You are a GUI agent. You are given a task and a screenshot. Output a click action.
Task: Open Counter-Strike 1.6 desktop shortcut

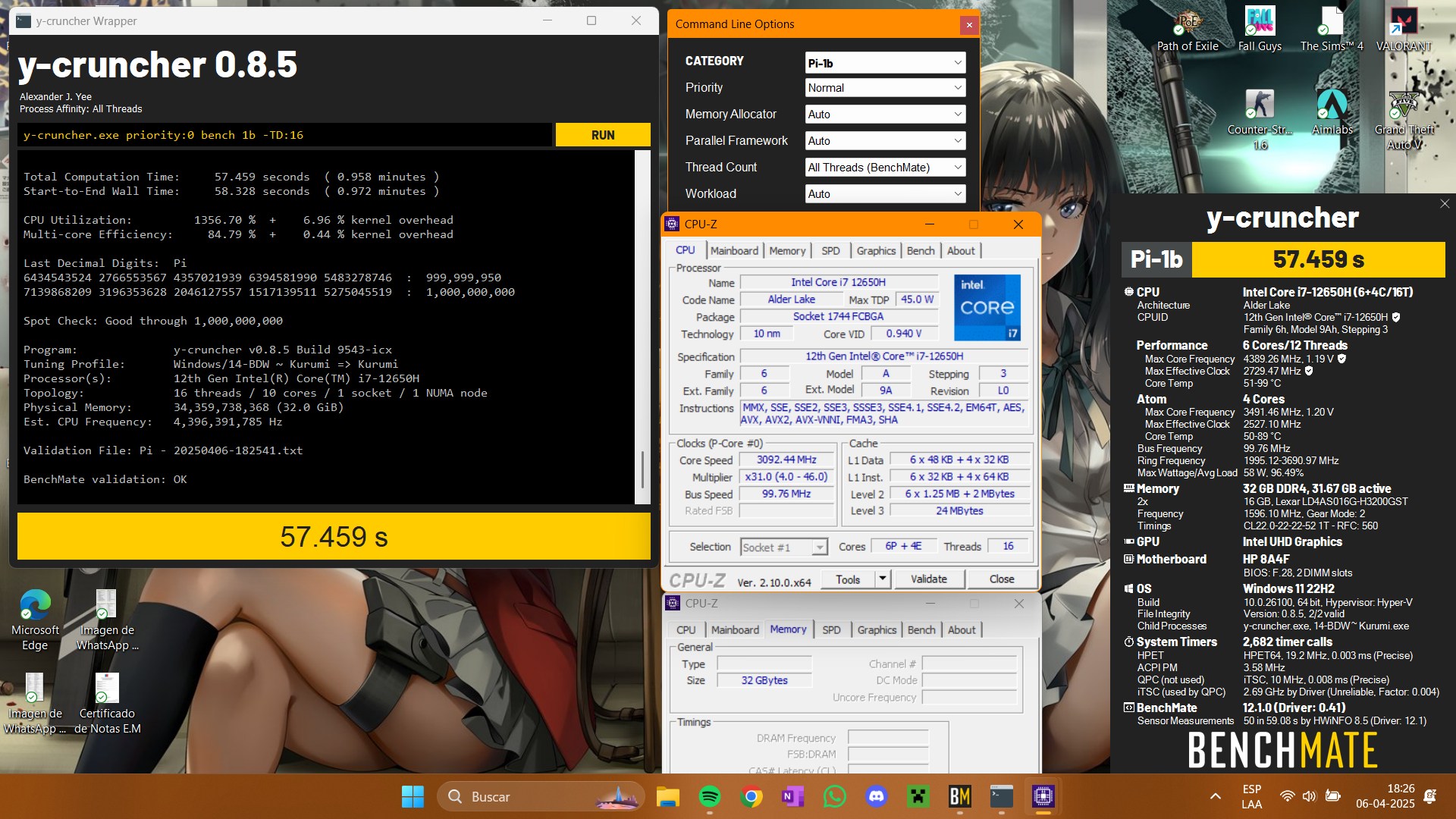coord(1260,120)
